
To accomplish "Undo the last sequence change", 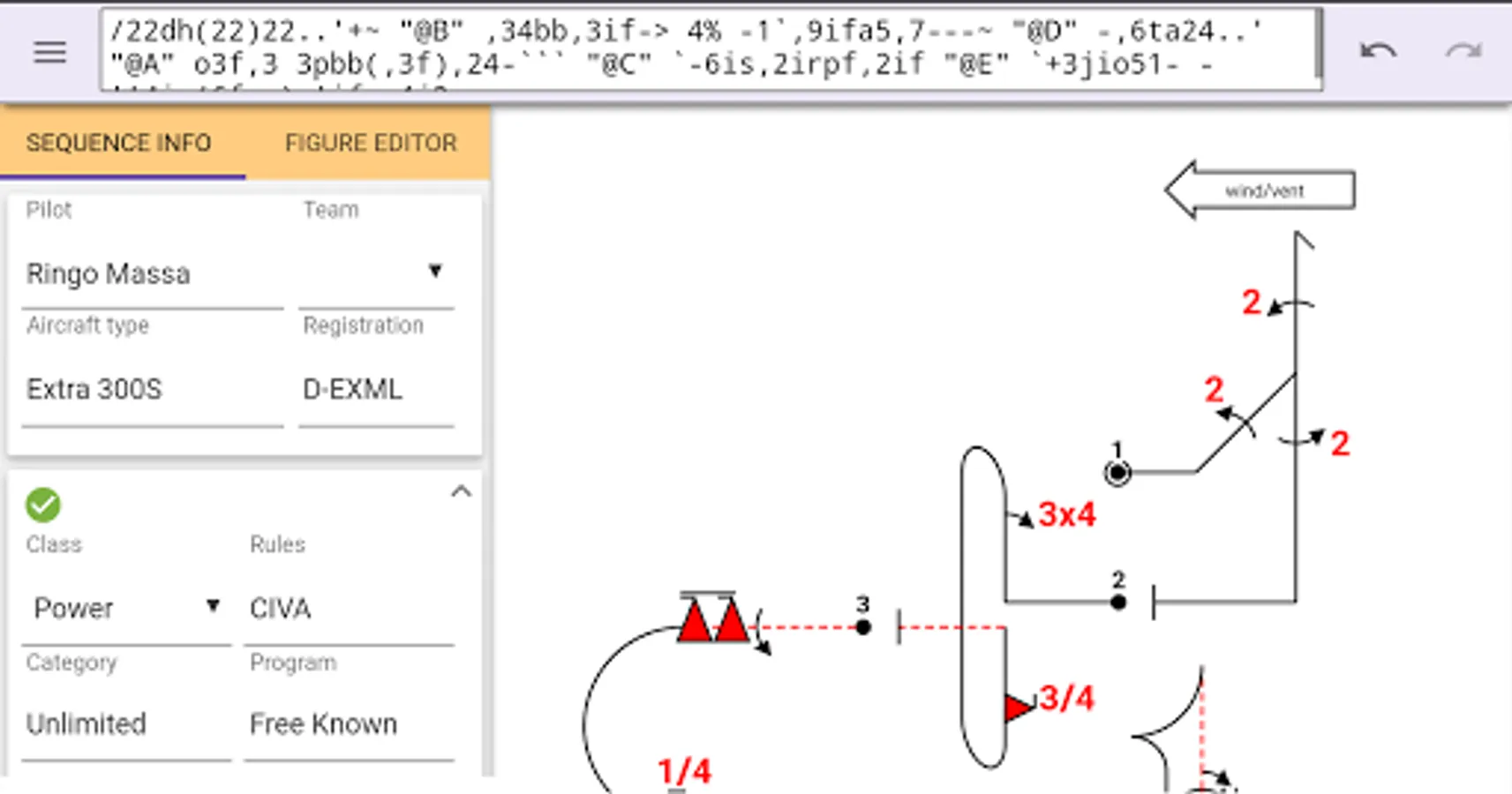I will 1378,51.
